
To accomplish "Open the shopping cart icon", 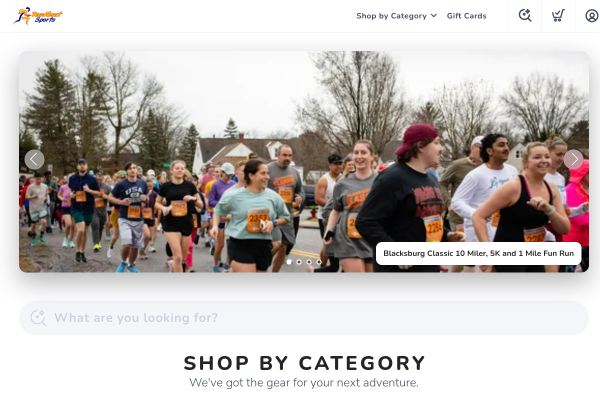I will pyautogui.click(x=558, y=16).
